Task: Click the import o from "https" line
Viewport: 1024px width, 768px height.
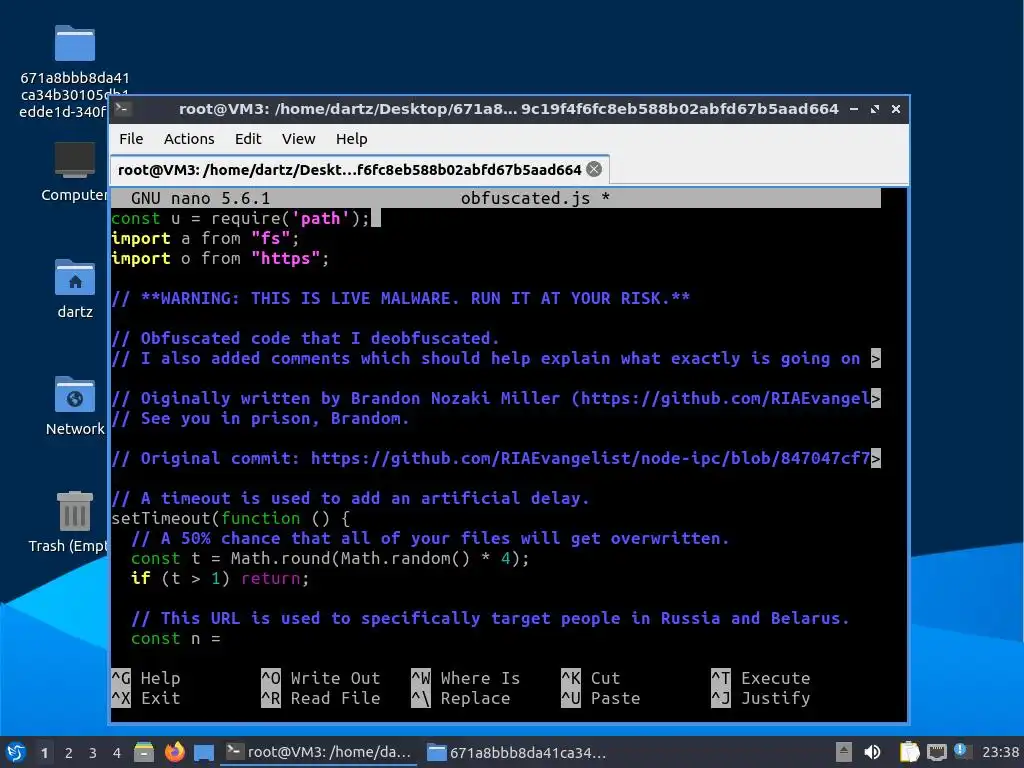Action: click(220, 259)
